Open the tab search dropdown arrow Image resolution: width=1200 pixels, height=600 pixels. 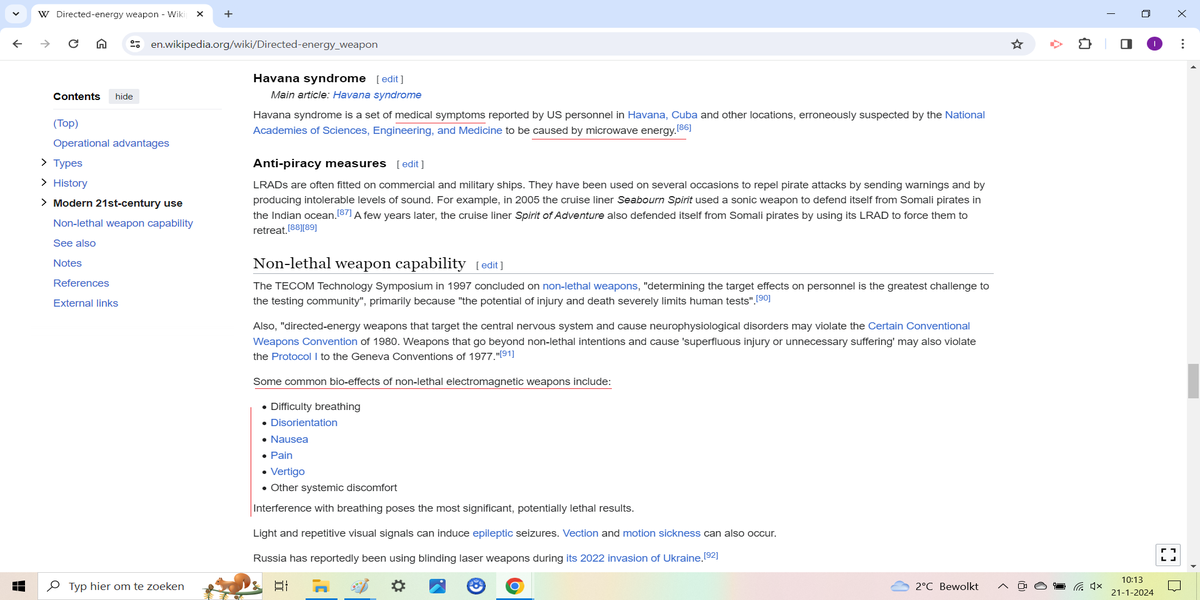tap(16, 14)
